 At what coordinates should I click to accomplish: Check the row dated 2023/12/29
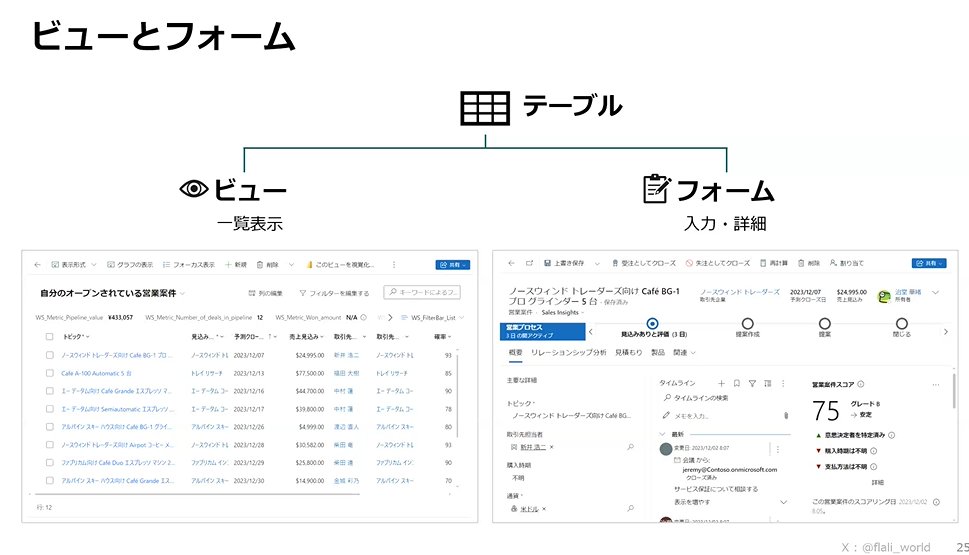(x=49, y=462)
